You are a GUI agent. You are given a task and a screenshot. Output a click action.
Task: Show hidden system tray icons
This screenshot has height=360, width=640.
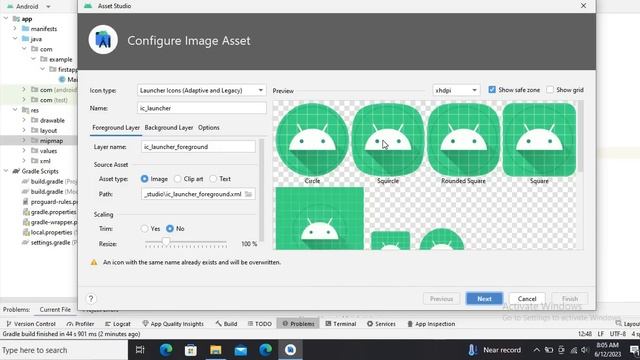536,350
